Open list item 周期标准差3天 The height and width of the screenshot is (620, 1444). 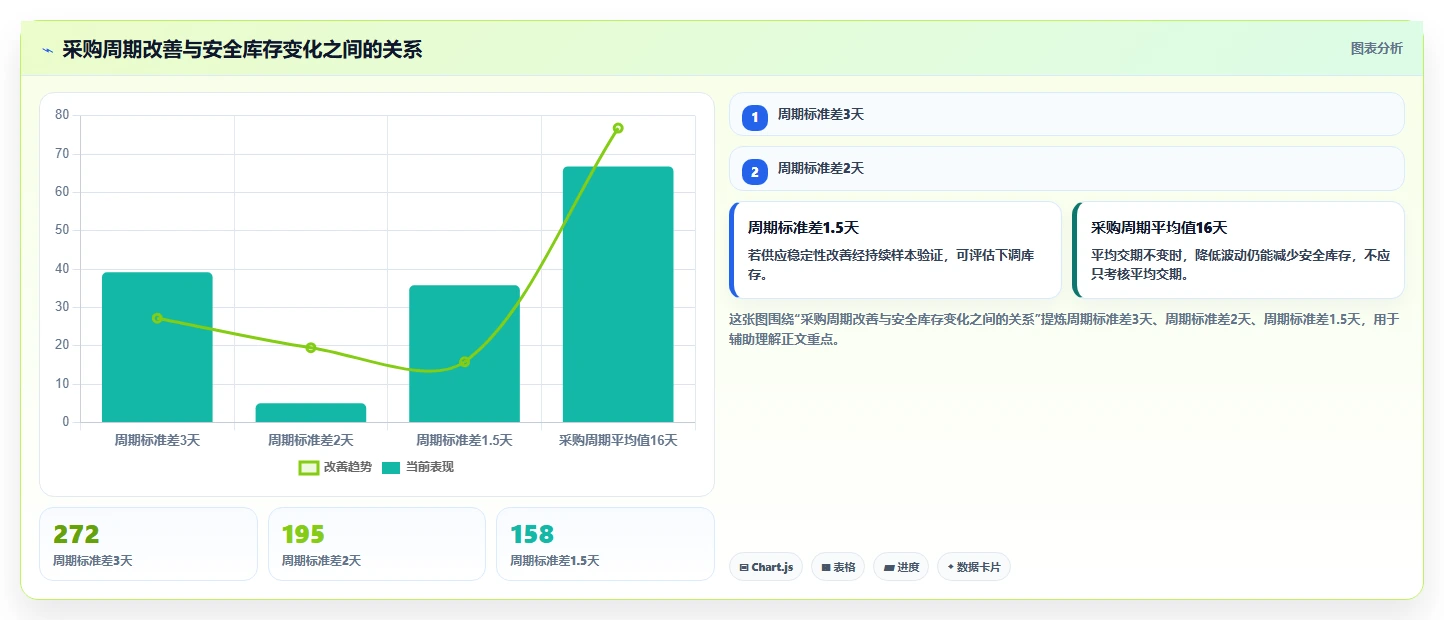click(1067, 114)
